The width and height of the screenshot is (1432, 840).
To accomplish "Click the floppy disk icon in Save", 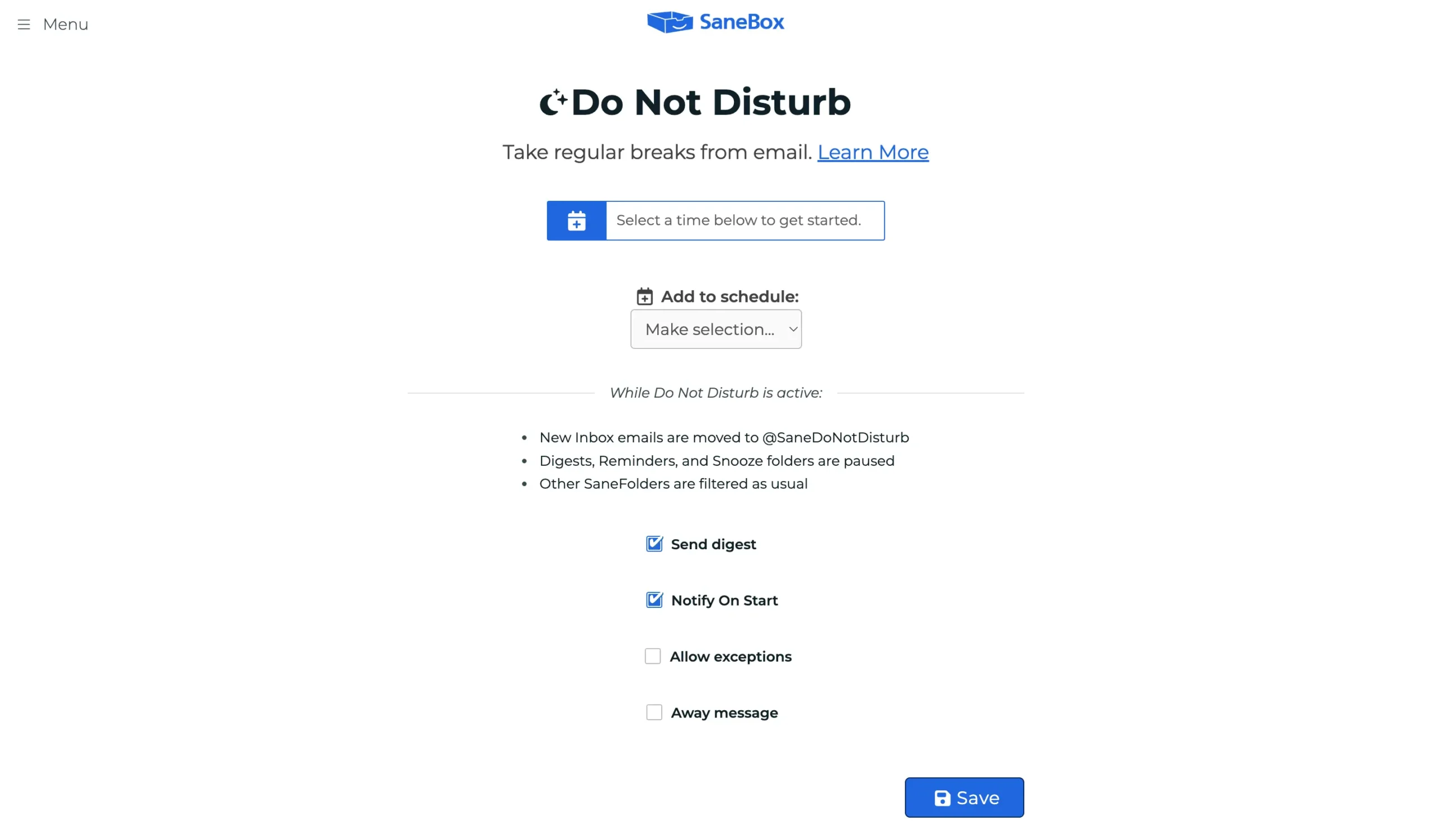I will (x=942, y=798).
